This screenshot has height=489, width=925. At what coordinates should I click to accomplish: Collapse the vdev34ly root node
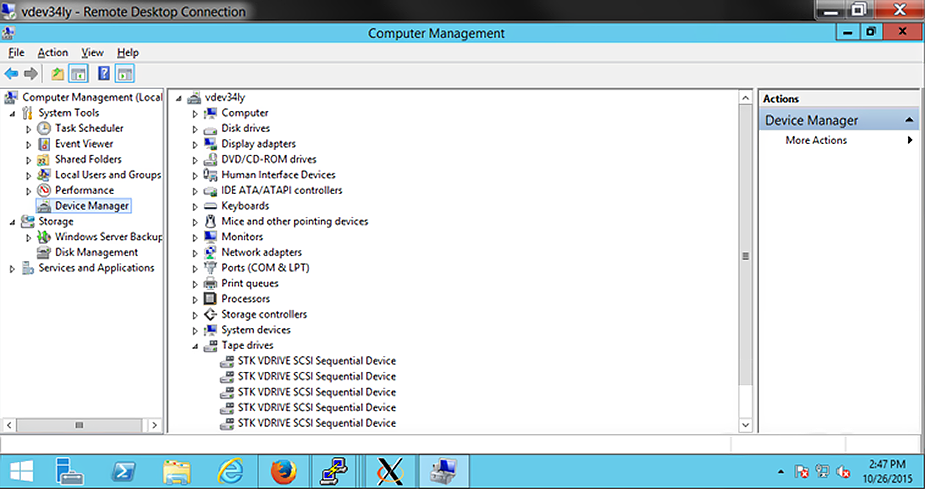(x=179, y=99)
